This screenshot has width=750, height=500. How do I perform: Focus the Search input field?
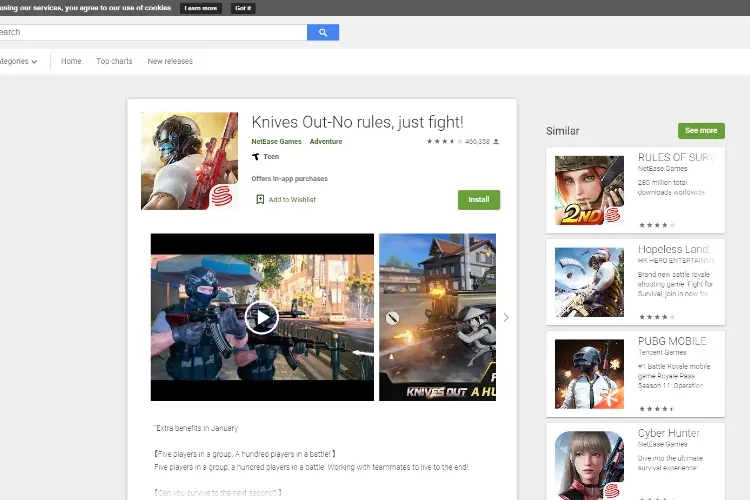tap(153, 32)
